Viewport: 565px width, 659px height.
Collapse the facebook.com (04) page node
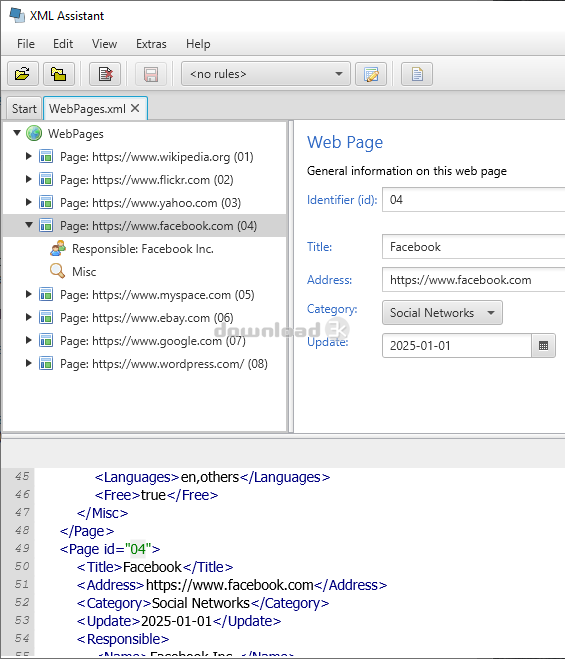29,225
